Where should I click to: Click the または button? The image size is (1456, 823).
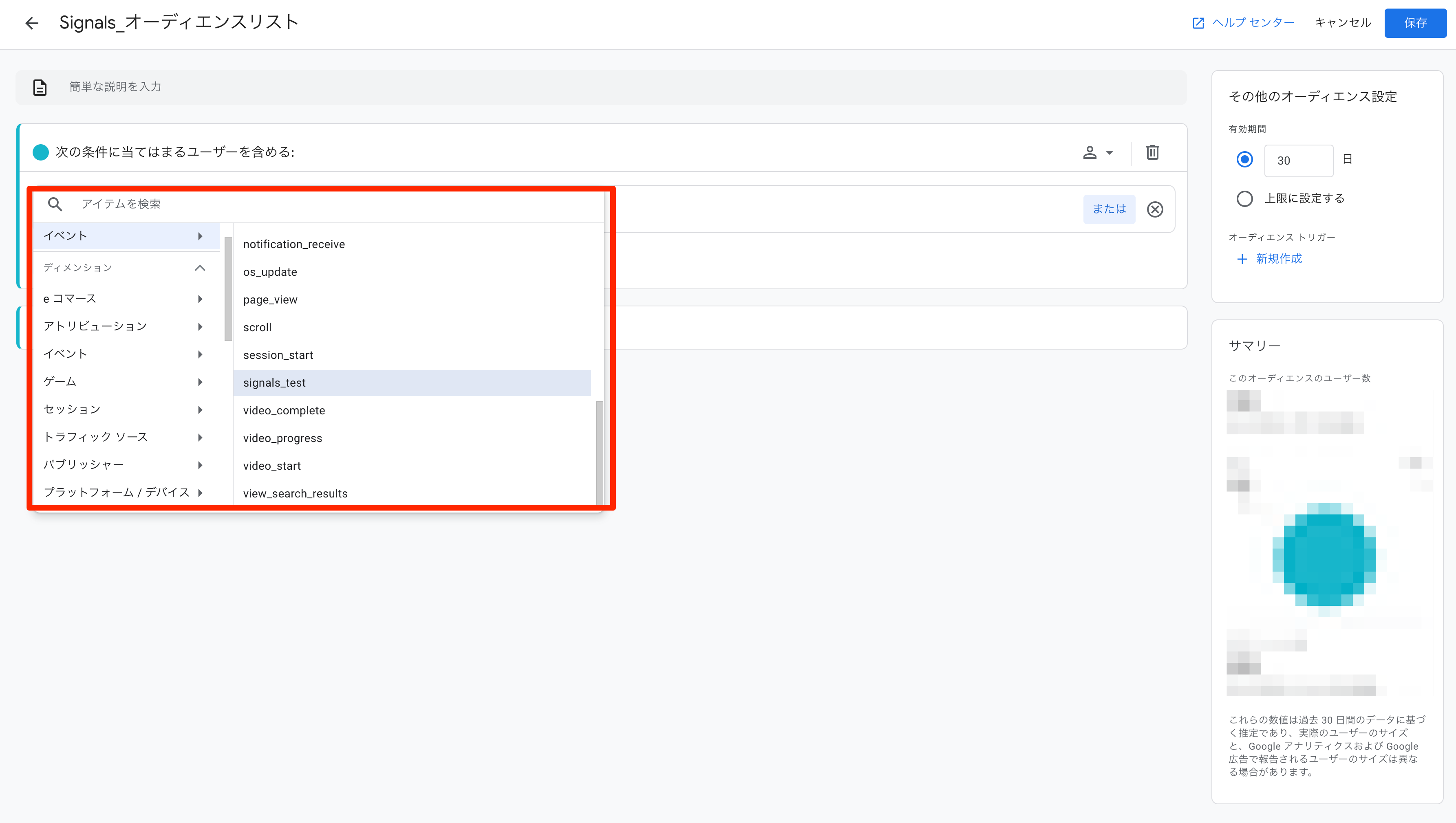coord(1109,209)
